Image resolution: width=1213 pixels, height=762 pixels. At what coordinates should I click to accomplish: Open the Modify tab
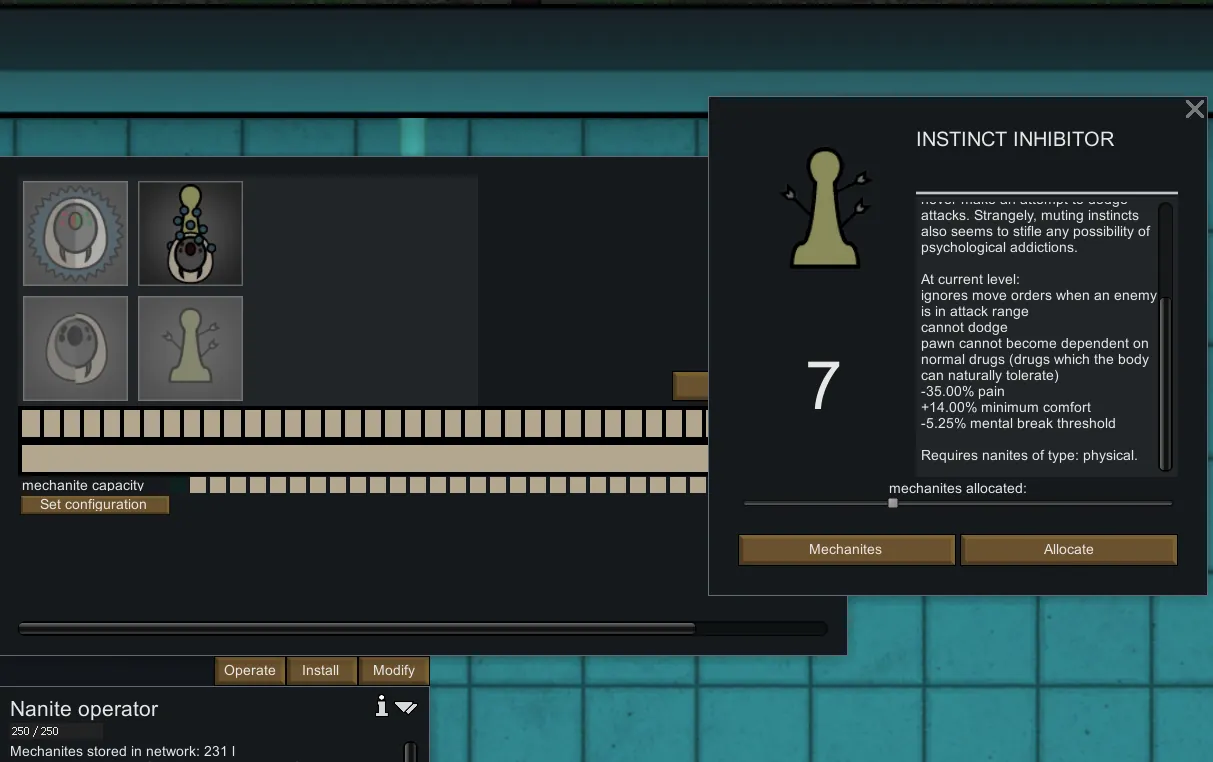click(393, 671)
